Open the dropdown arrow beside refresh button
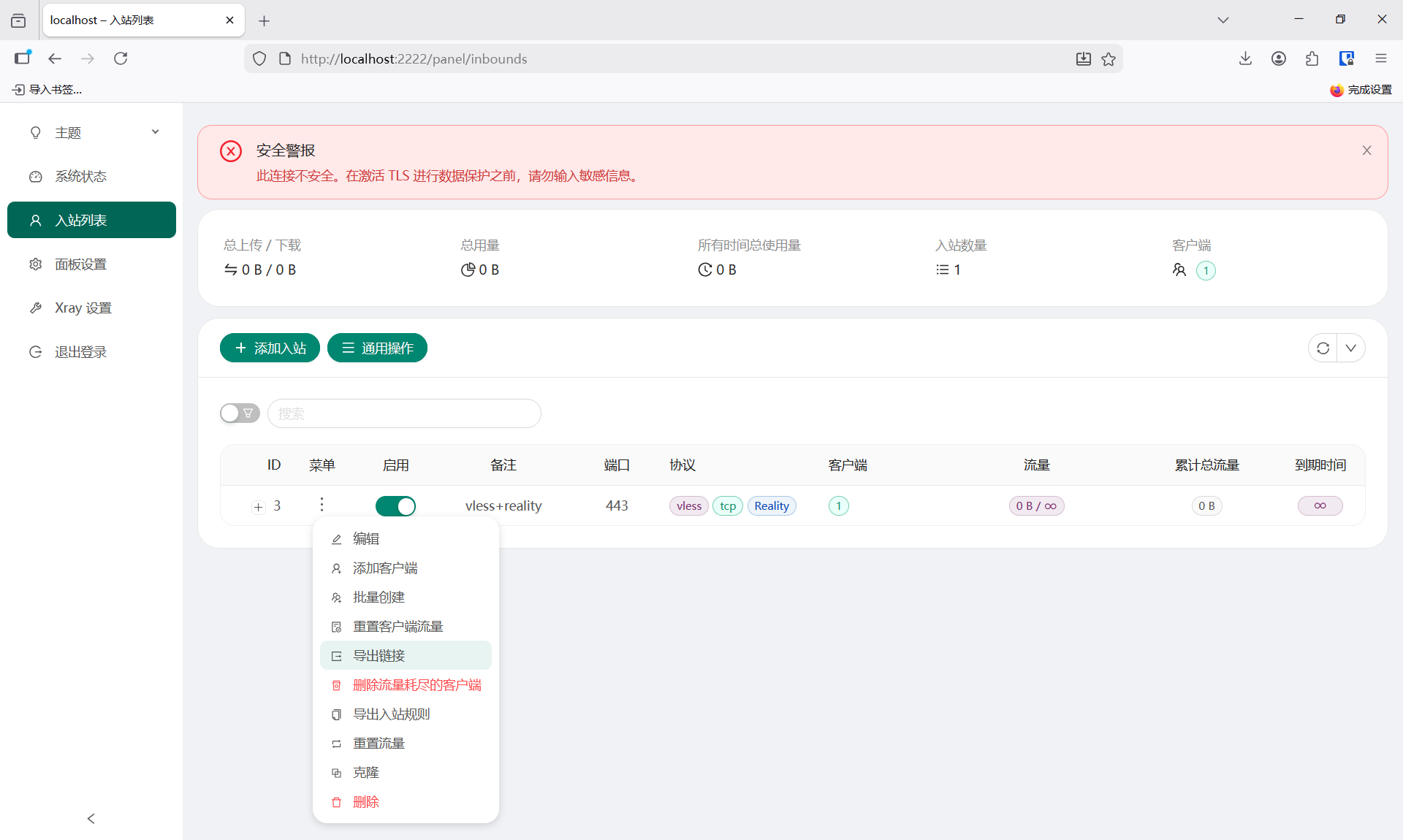 1351,348
